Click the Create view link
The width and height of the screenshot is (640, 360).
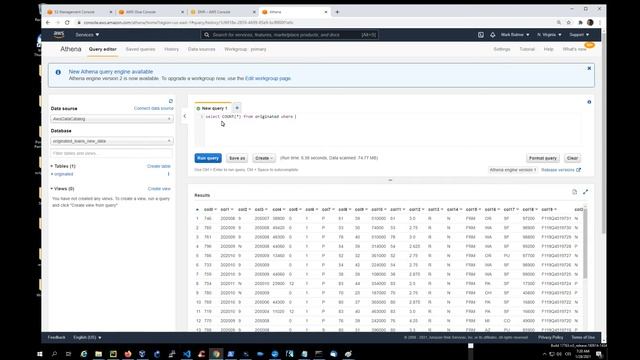(x=159, y=189)
